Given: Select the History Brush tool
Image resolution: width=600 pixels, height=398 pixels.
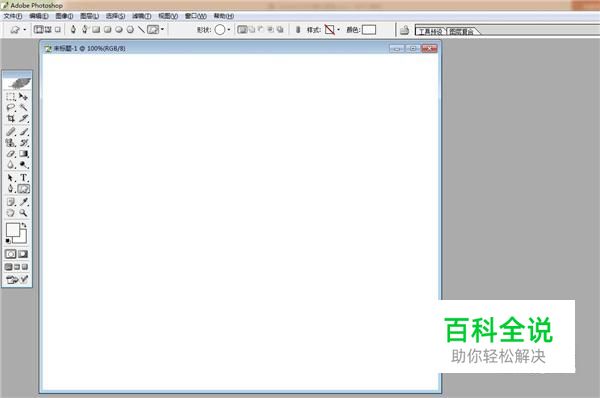Looking at the screenshot, I should 23,143.
